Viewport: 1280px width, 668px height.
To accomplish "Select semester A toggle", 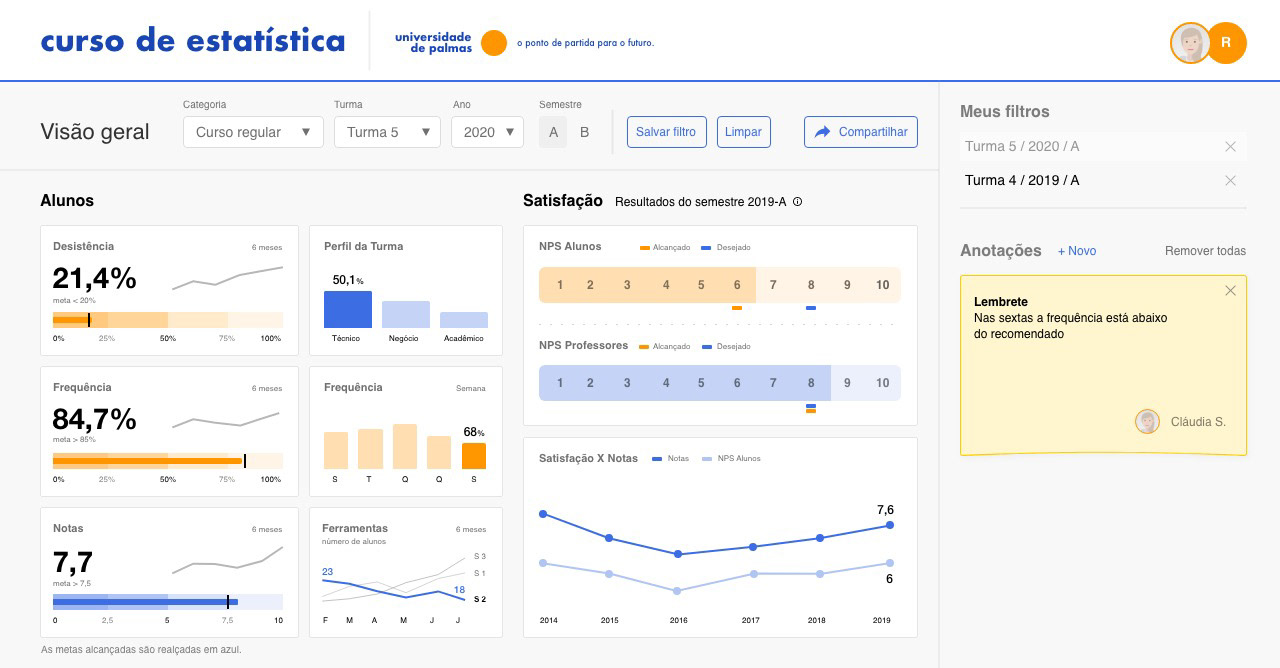I will pyautogui.click(x=553, y=132).
